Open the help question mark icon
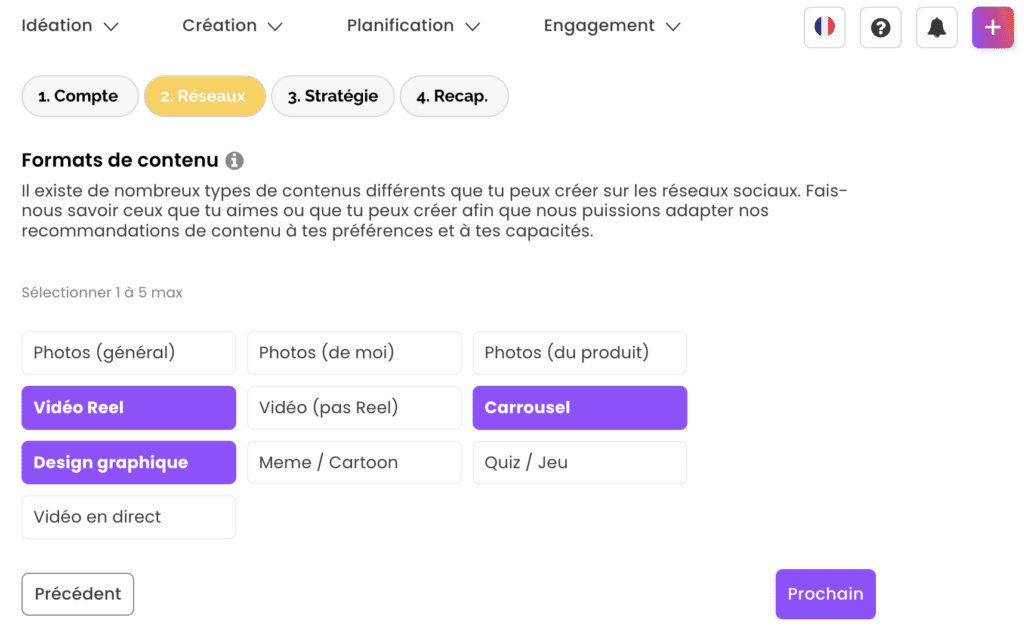The height and width of the screenshot is (639, 1024). click(x=880, y=27)
